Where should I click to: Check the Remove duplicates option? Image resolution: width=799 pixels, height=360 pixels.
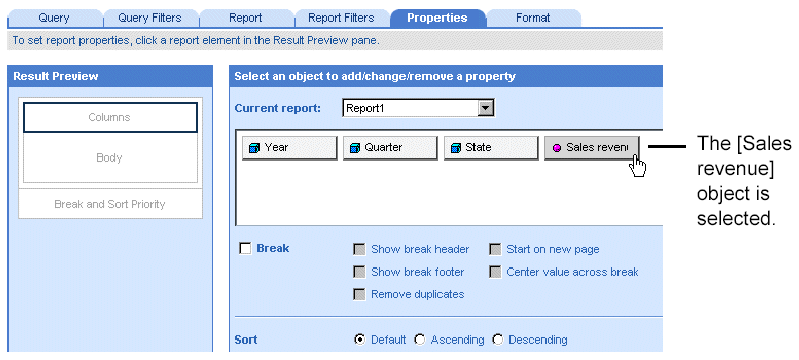point(360,294)
